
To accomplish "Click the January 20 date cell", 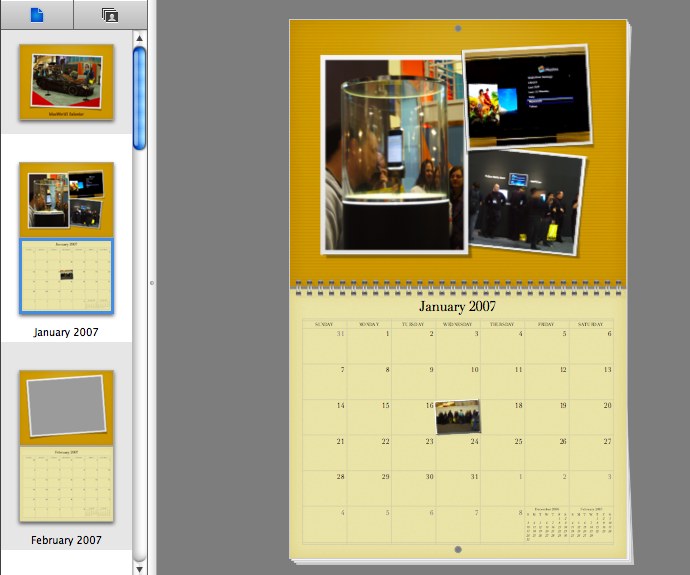I will 591,418.
